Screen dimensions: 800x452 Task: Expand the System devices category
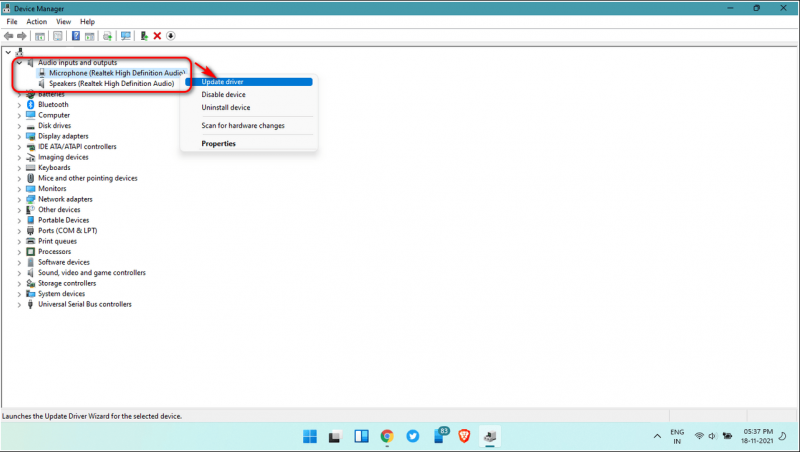pyautogui.click(x=19, y=294)
